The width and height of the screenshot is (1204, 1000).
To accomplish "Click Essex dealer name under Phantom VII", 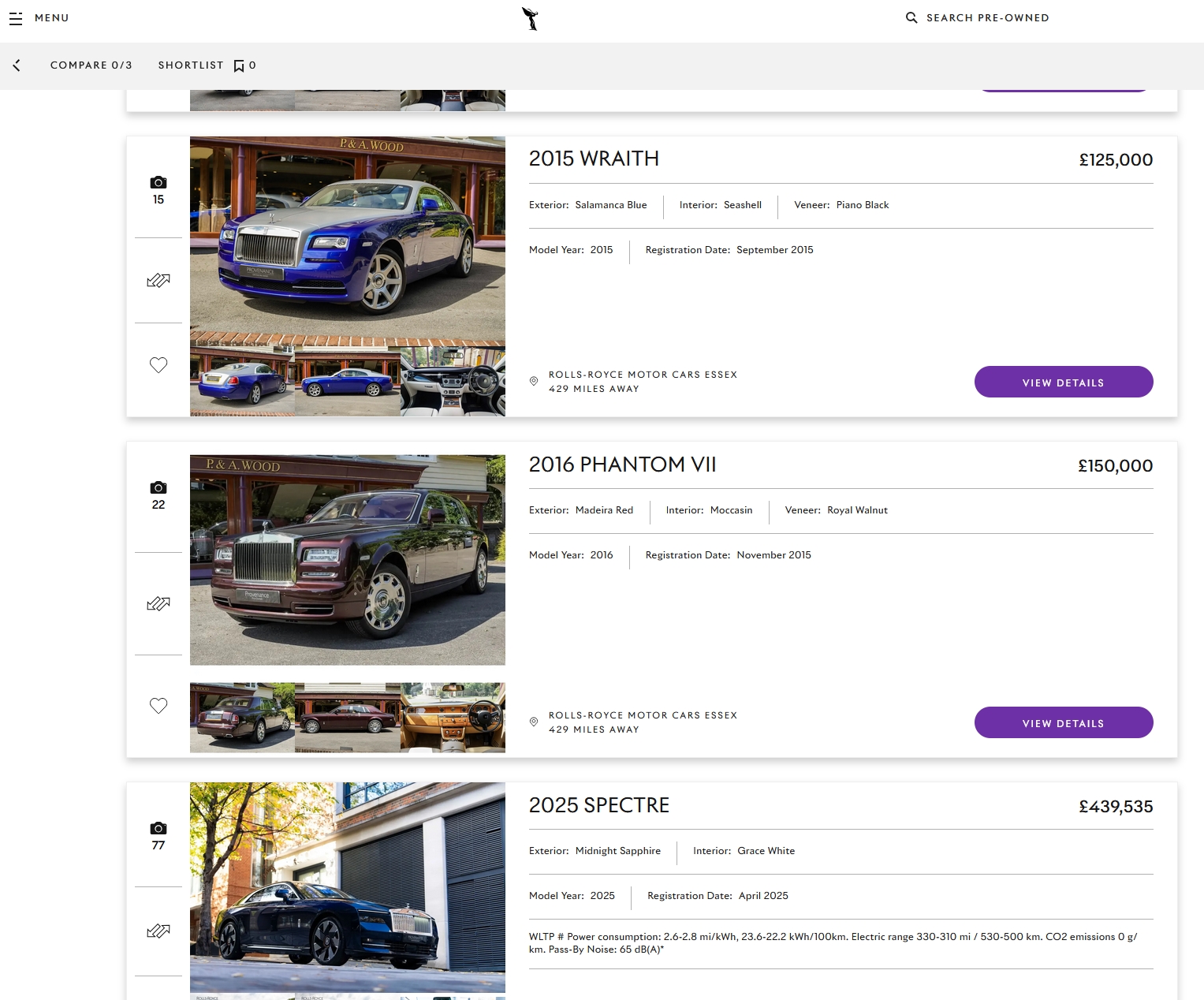I will 643,715.
